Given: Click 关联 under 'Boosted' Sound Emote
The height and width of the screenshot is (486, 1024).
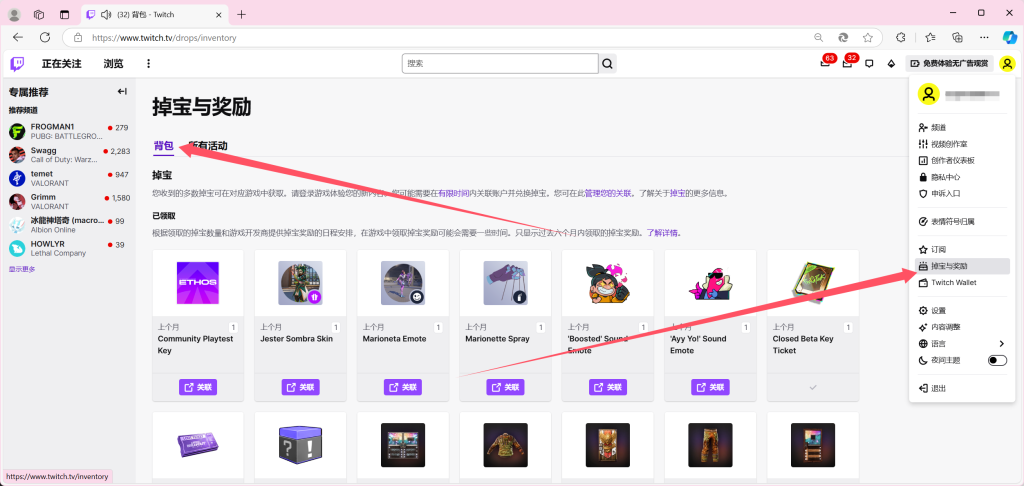Looking at the screenshot, I should pyautogui.click(x=608, y=387).
